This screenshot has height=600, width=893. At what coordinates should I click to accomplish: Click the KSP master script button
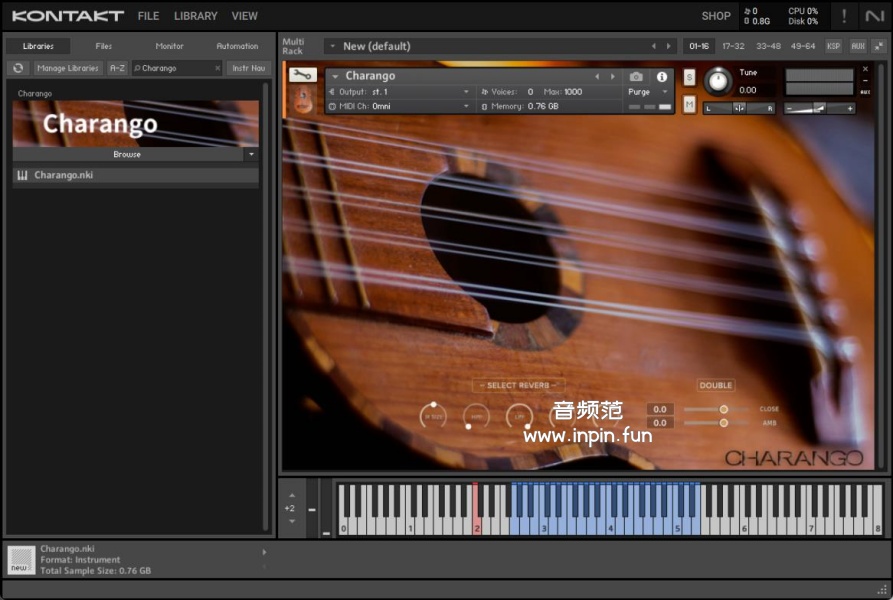(x=833, y=46)
